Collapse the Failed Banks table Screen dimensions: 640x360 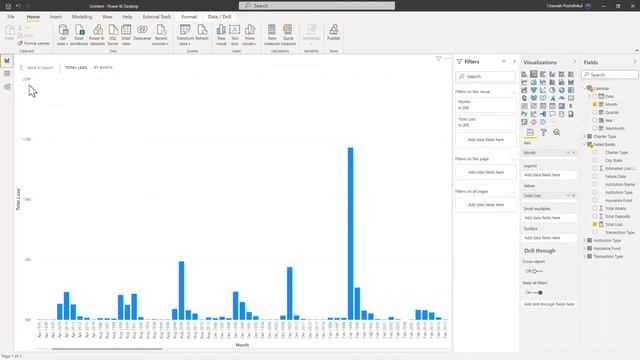tap(584, 144)
